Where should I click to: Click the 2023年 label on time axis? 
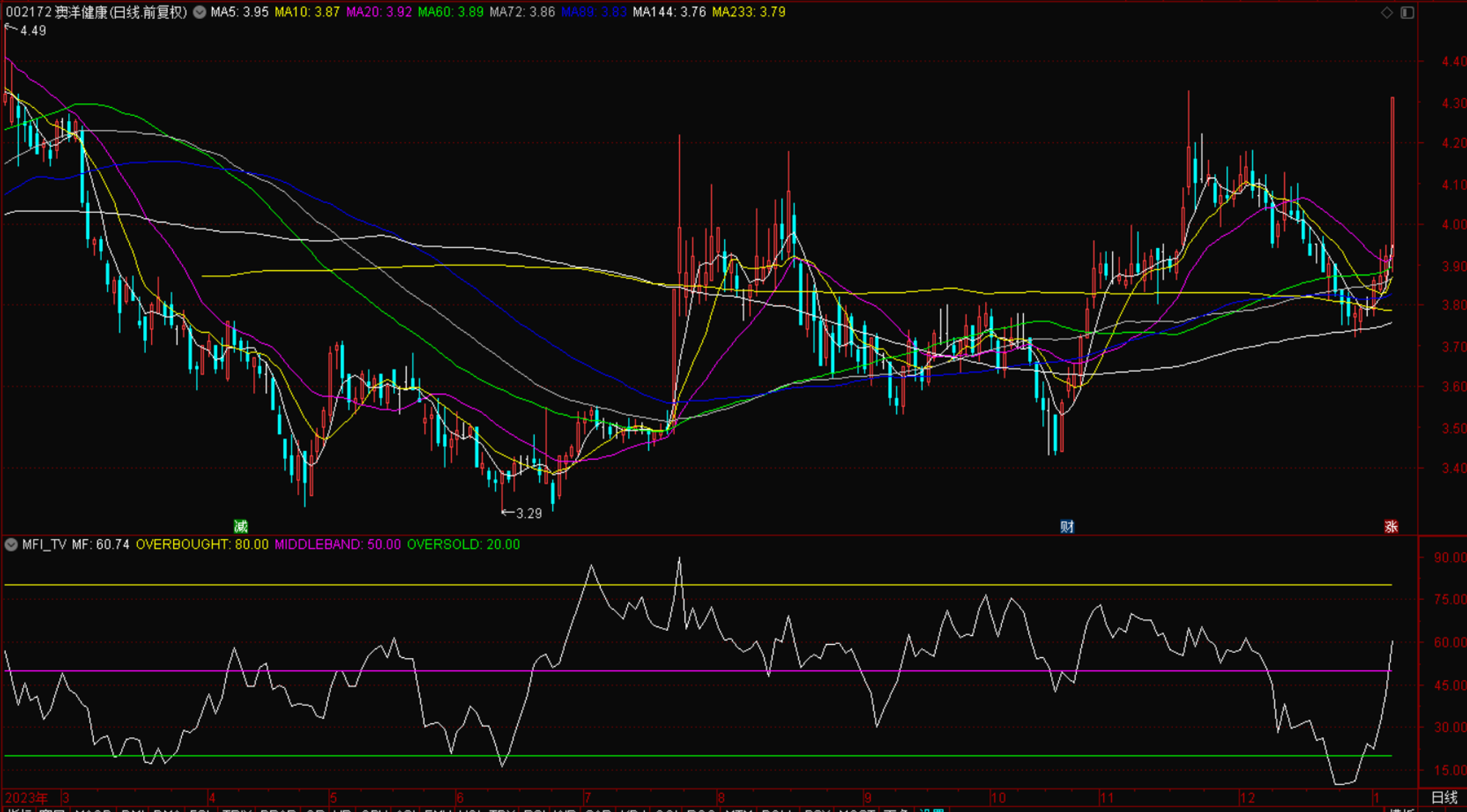point(26,798)
